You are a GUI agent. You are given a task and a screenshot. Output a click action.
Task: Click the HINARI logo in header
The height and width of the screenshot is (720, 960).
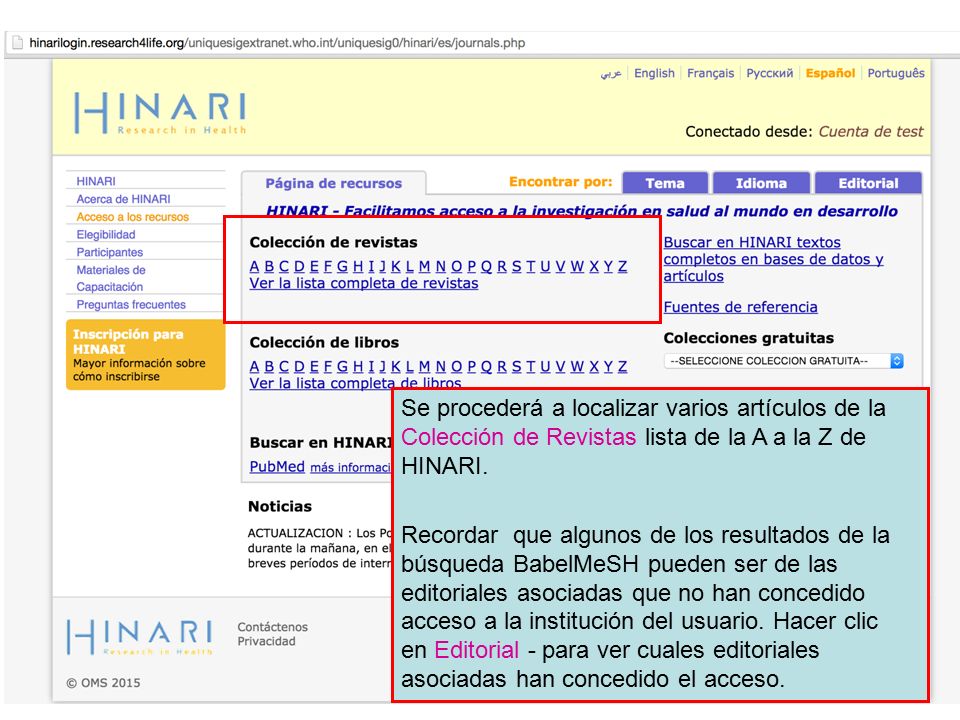tap(160, 113)
